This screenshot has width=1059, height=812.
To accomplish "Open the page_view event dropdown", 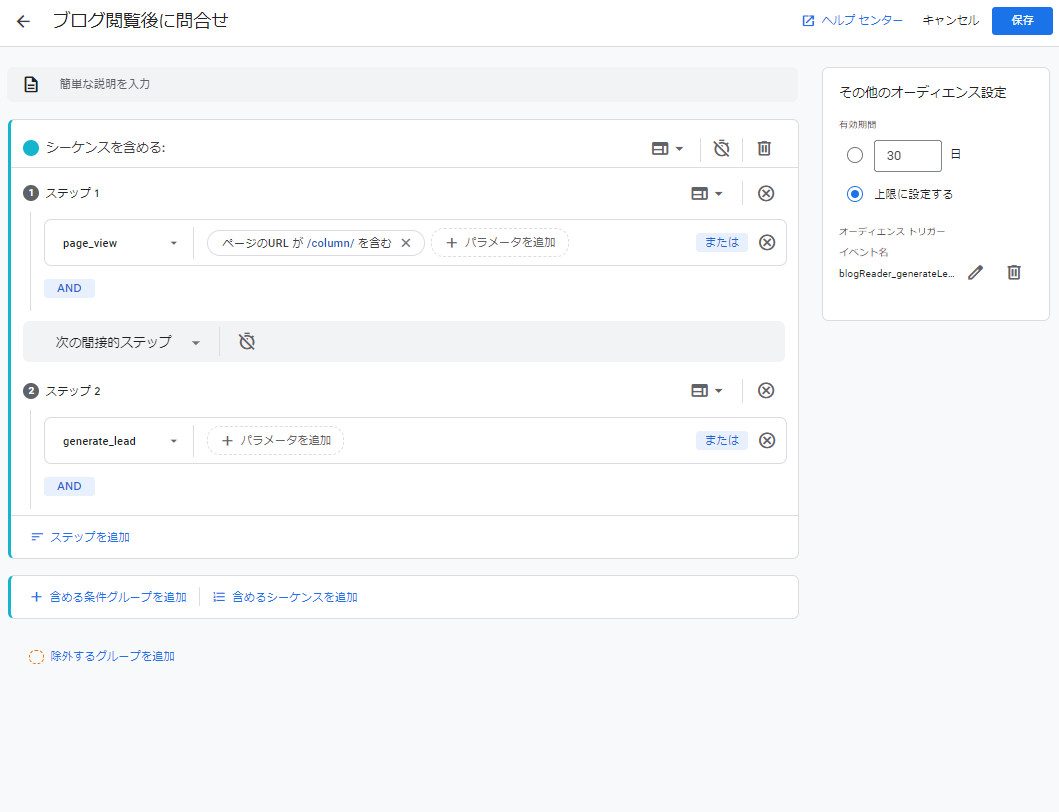I will point(119,243).
